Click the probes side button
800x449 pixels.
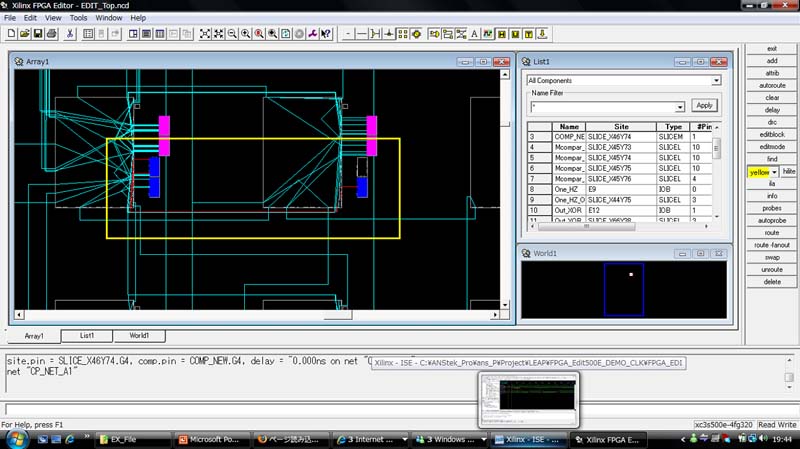[x=772, y=208]
